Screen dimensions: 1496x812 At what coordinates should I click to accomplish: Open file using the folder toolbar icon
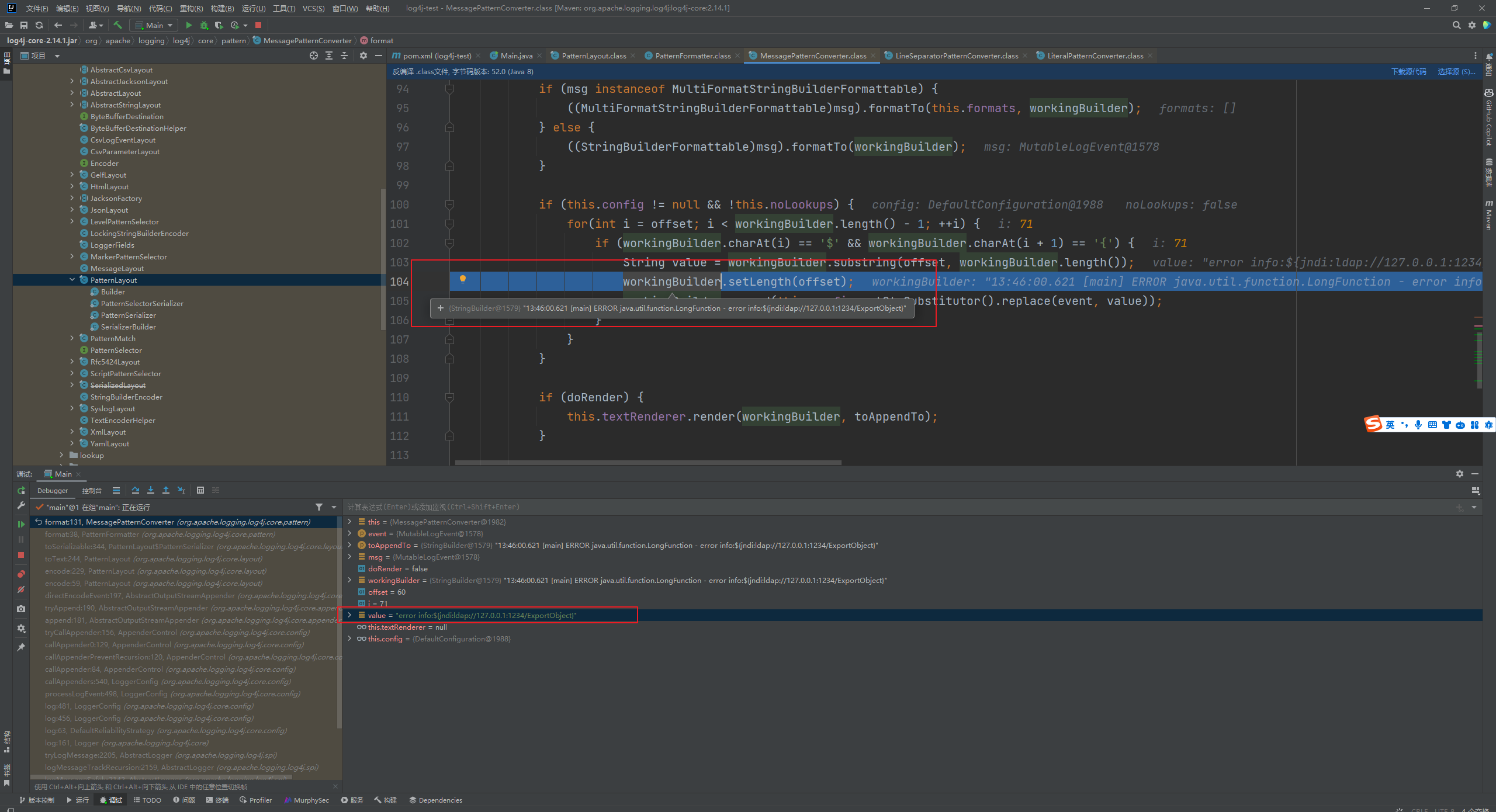[8, 25]
